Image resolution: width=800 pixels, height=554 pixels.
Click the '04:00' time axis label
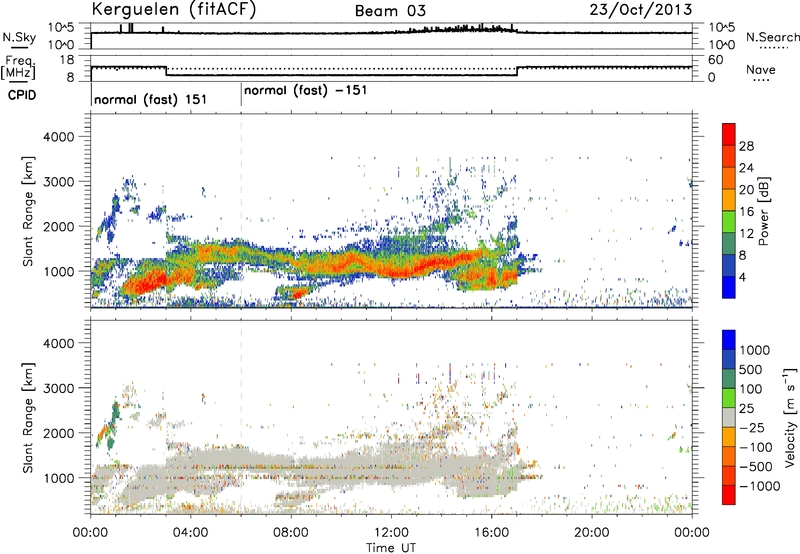click(190, 533)
